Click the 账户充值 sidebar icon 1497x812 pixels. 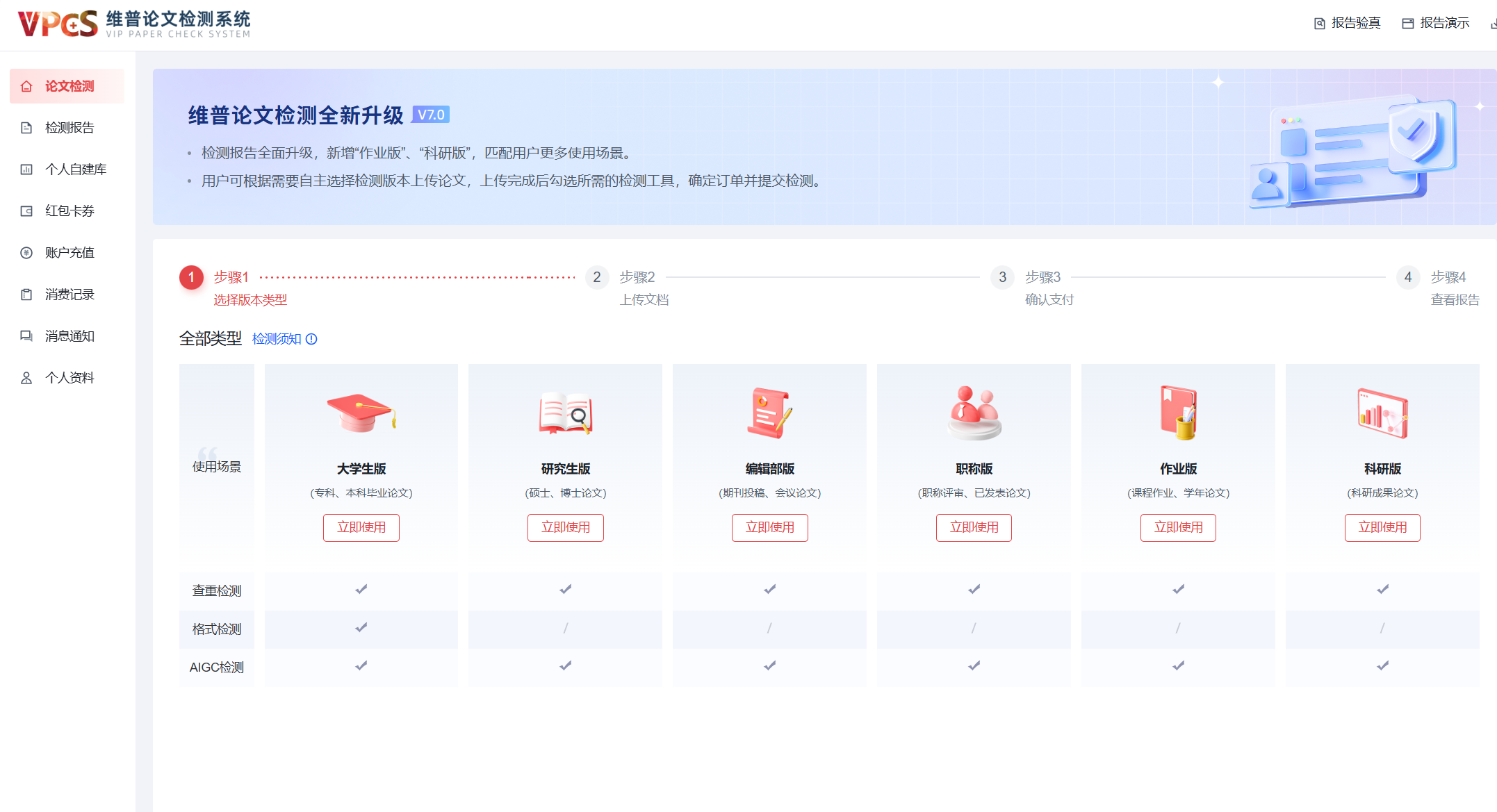26,252
